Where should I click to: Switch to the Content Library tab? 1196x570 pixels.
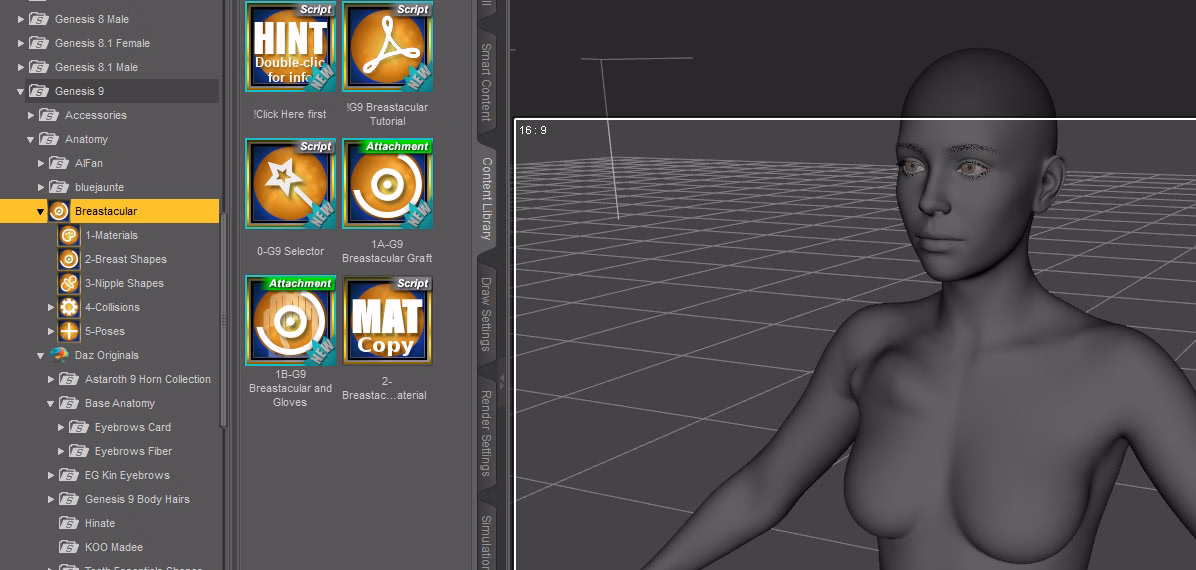point(486,199)
